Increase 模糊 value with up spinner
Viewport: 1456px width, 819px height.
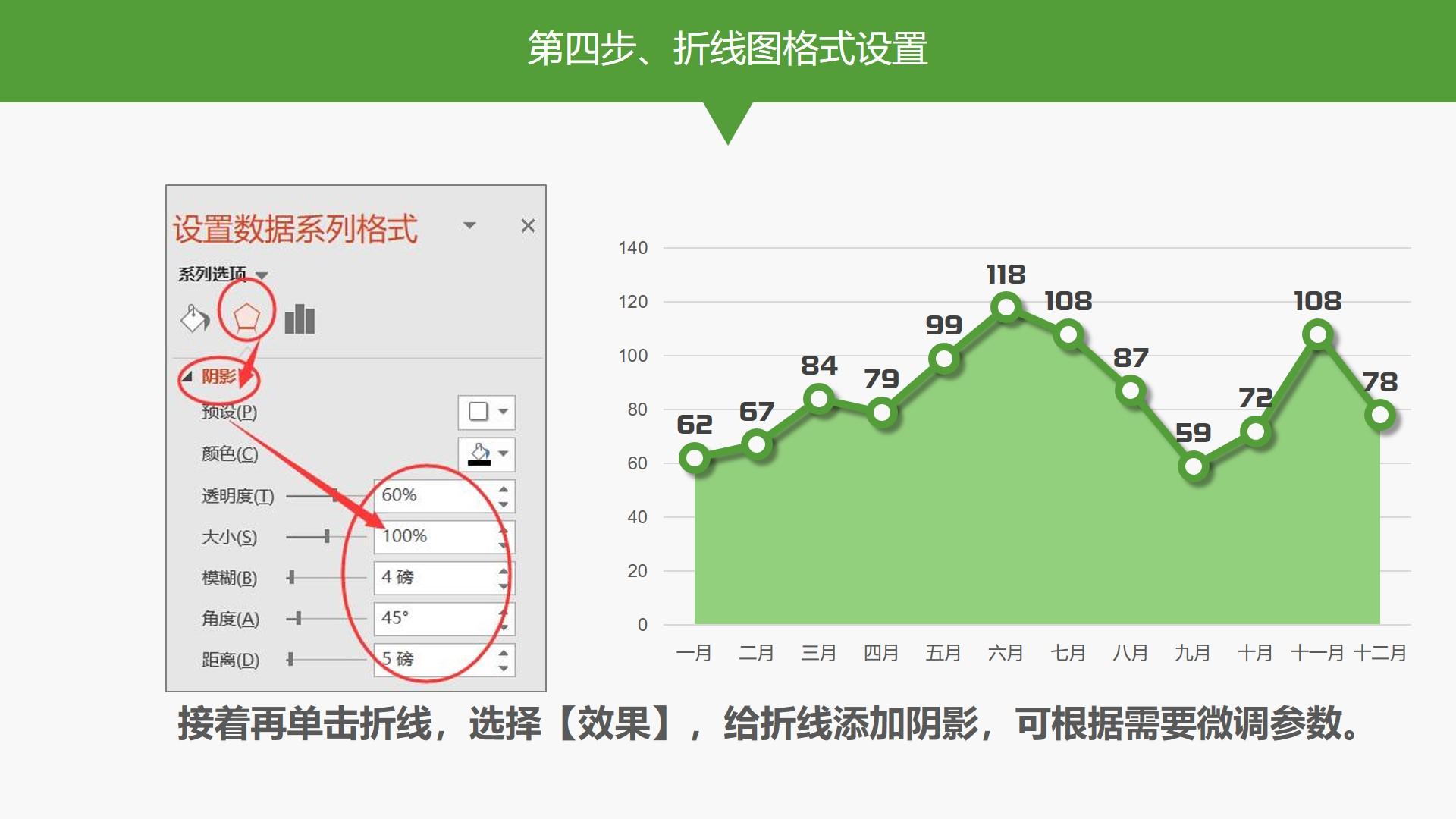point(504,571)
